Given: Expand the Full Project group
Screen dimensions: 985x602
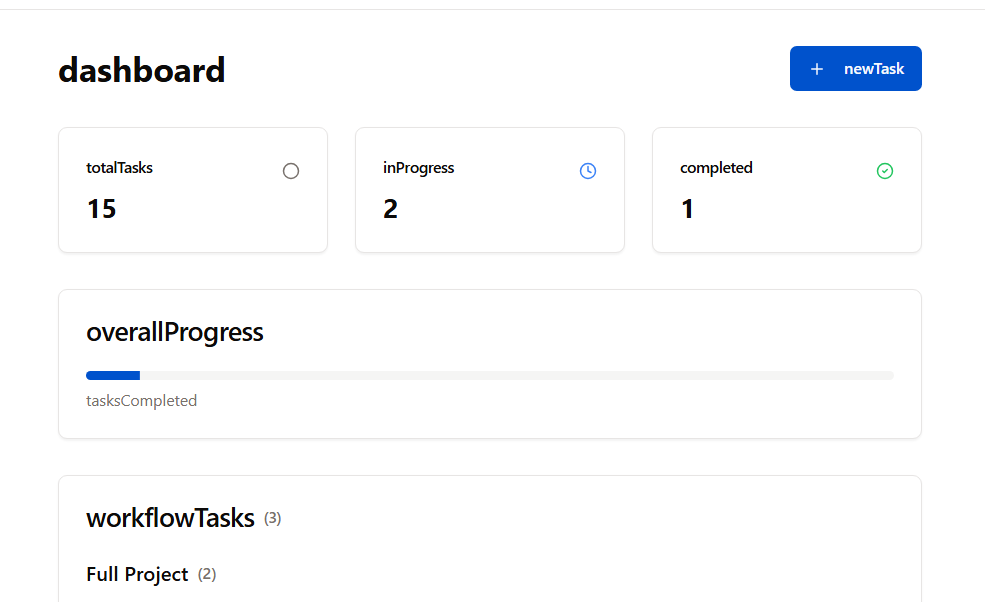Looking at the screenshot, I should point(137,574).
